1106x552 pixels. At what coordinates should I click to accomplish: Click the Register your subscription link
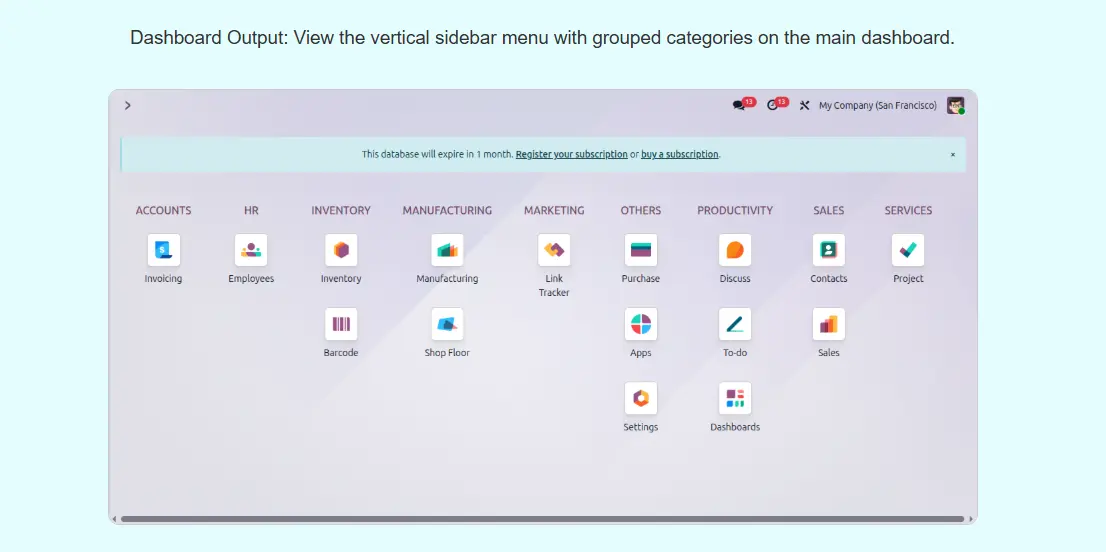571,155
